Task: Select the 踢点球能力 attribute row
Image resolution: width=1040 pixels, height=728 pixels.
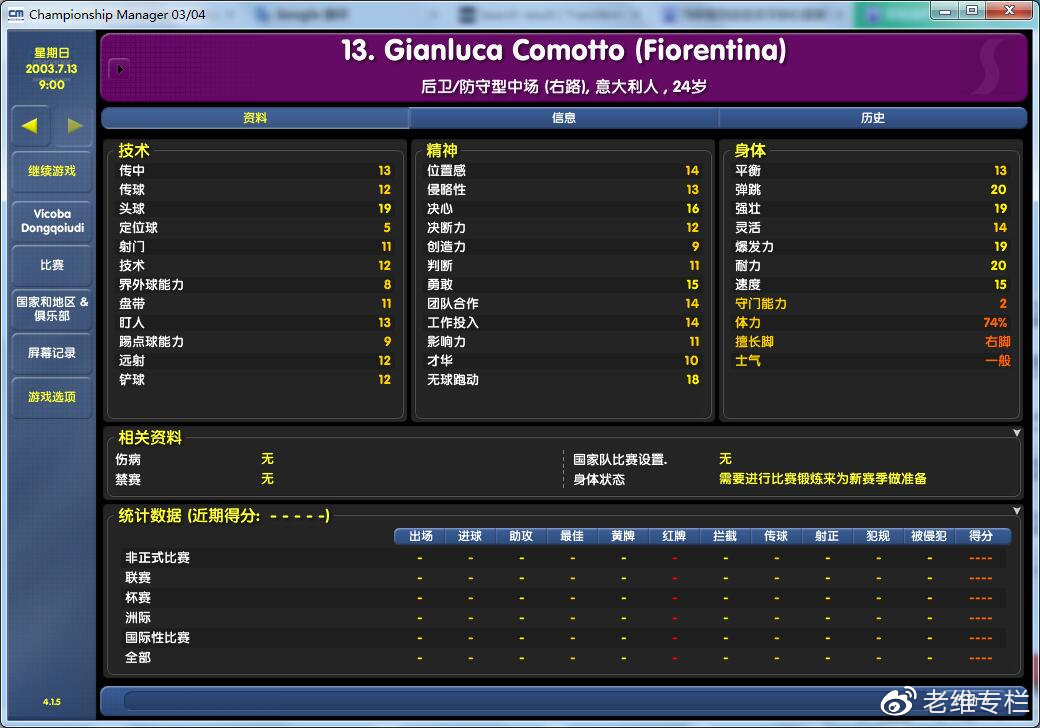Action: 255,341
